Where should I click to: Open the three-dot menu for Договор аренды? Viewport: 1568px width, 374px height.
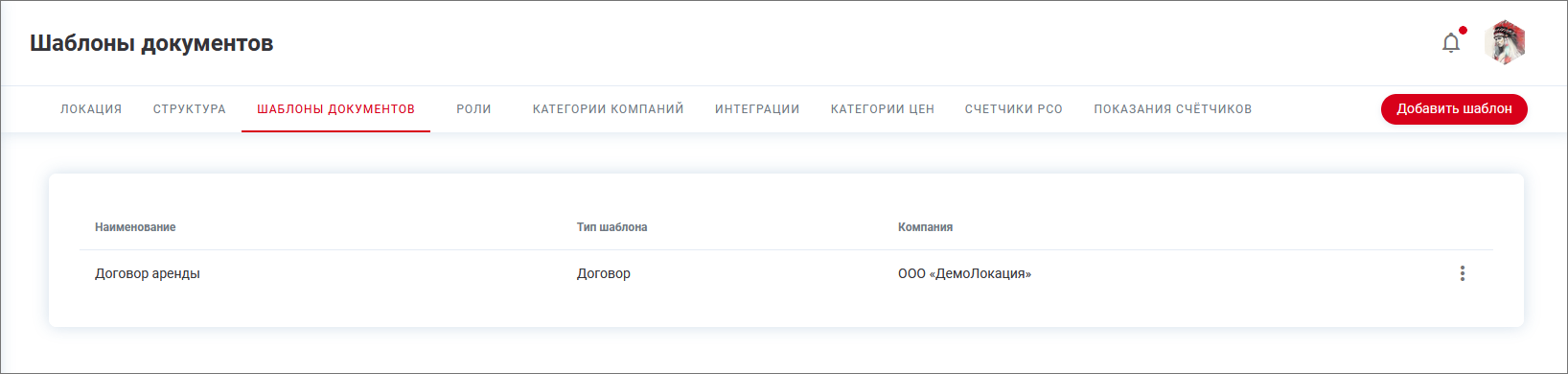[1462, 273]
